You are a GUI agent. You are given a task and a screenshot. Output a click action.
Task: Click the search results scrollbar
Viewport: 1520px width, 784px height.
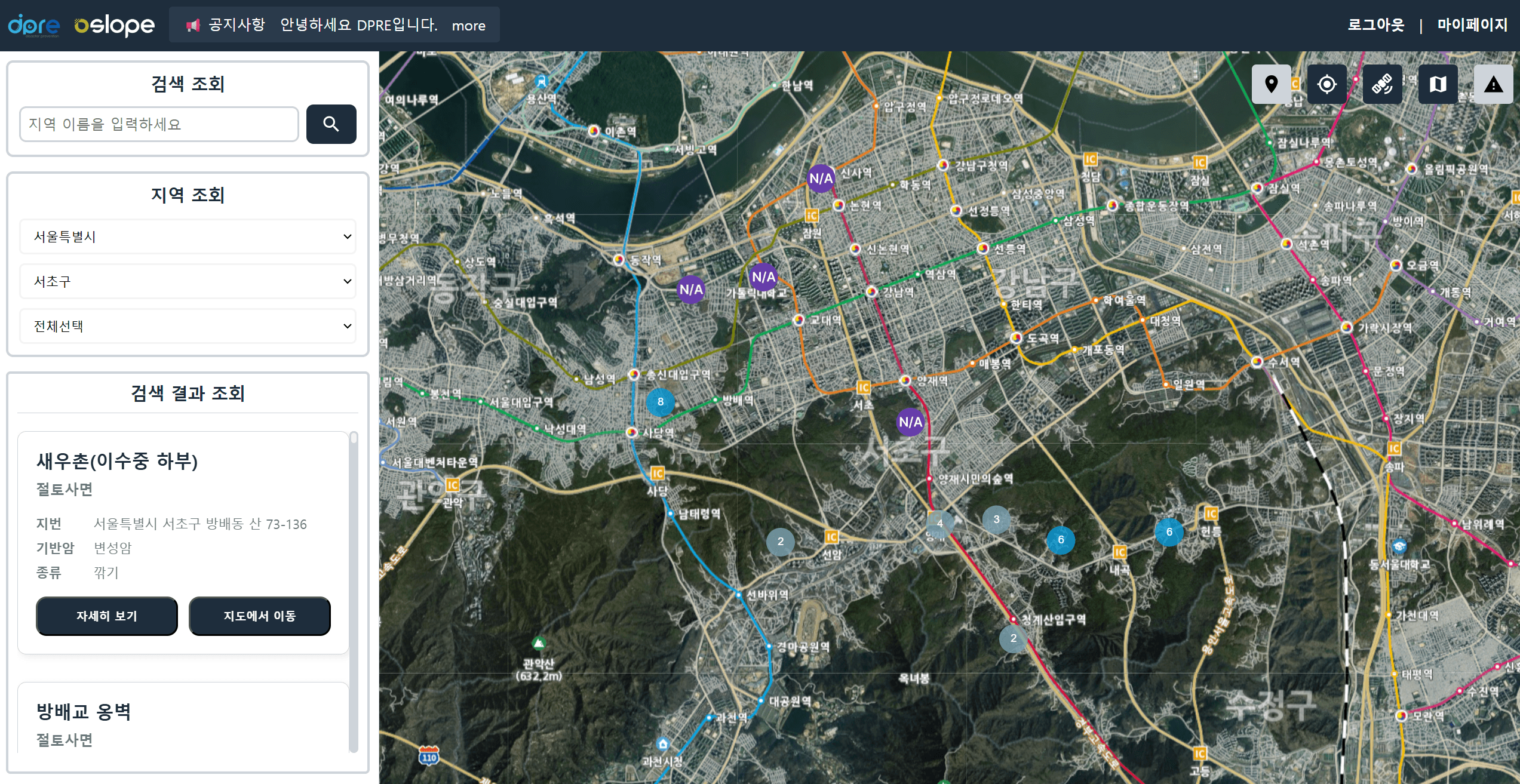[354, 591]
